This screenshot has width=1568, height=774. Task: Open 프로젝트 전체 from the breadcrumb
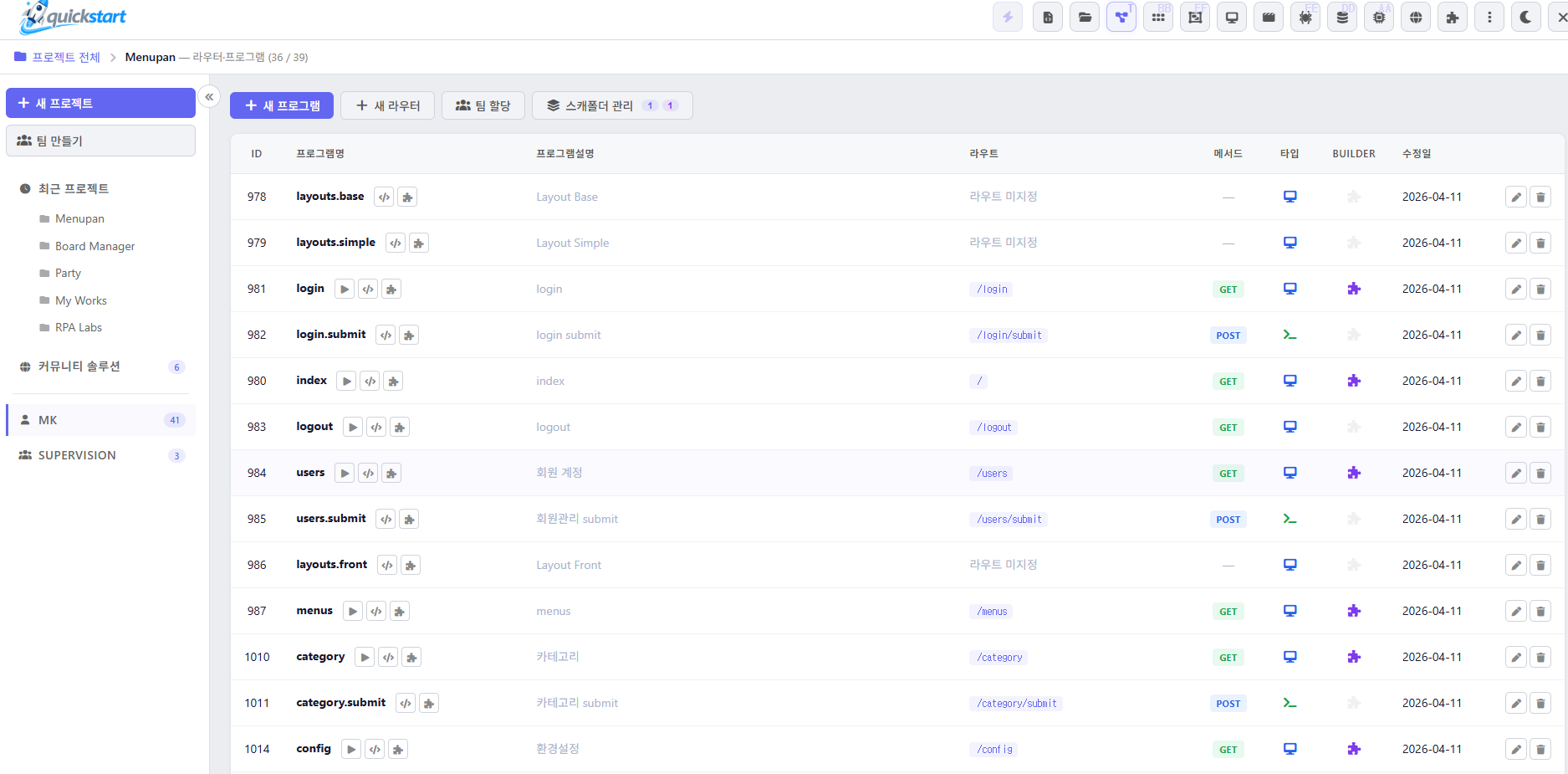[66, 56]
